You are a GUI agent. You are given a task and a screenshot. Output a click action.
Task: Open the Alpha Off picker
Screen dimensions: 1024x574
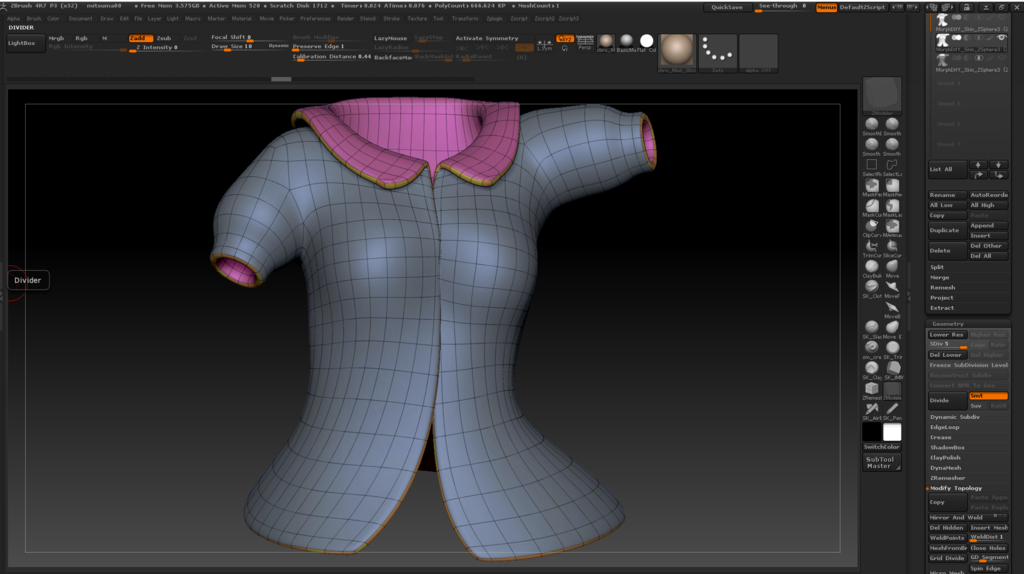pyautogui.click(x=758, y=52)
